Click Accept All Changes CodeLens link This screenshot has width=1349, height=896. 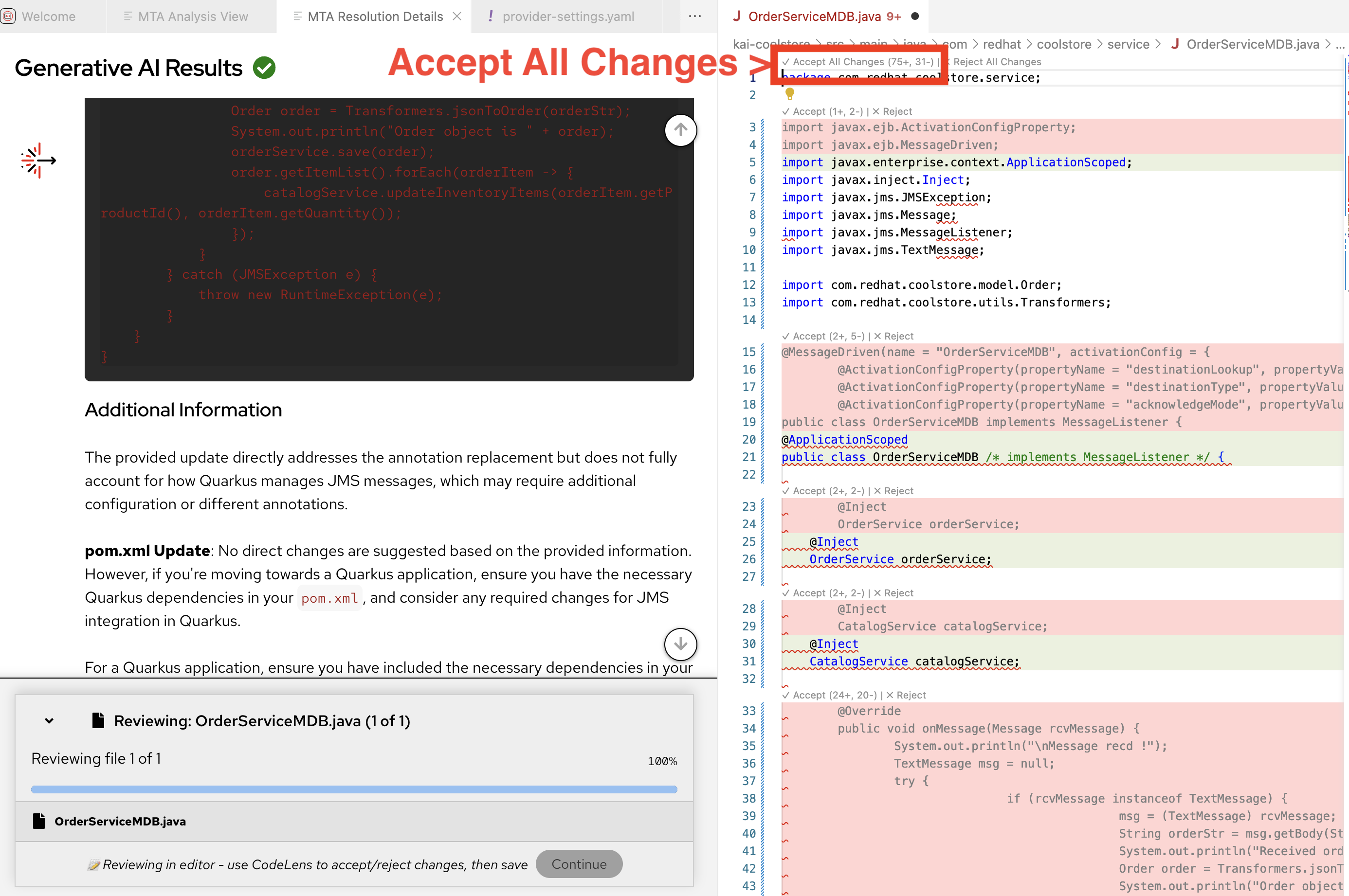pyautogui.click(x=857, y=62)
